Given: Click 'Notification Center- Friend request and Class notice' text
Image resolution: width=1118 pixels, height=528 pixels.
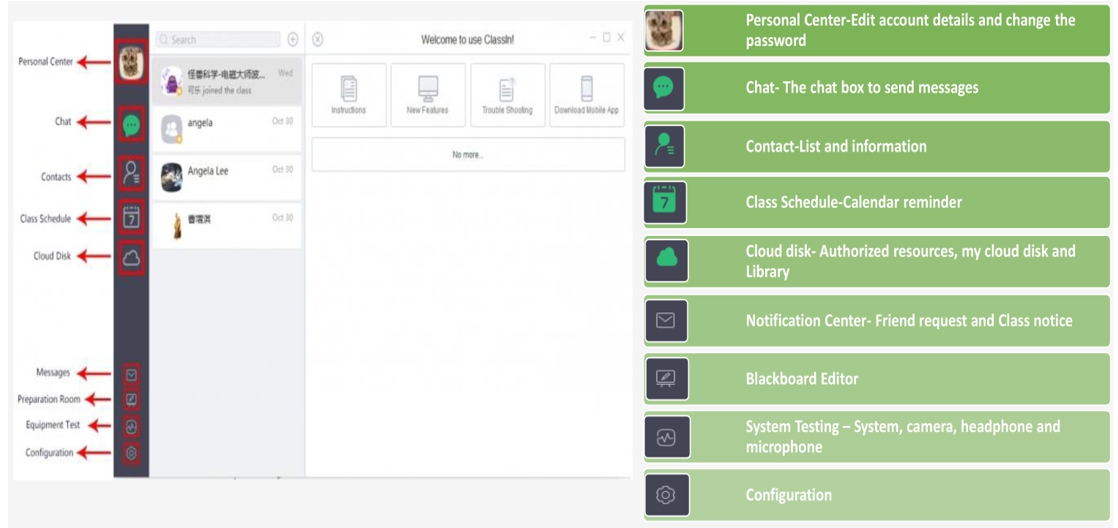Looking at the screenshot, I should click(x=909, y=321).
